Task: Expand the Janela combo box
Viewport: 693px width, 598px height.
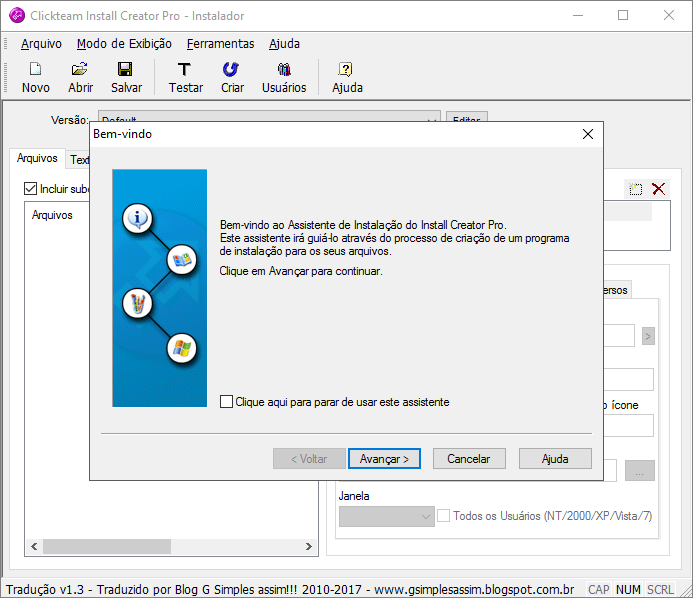Action: point(386,516)
